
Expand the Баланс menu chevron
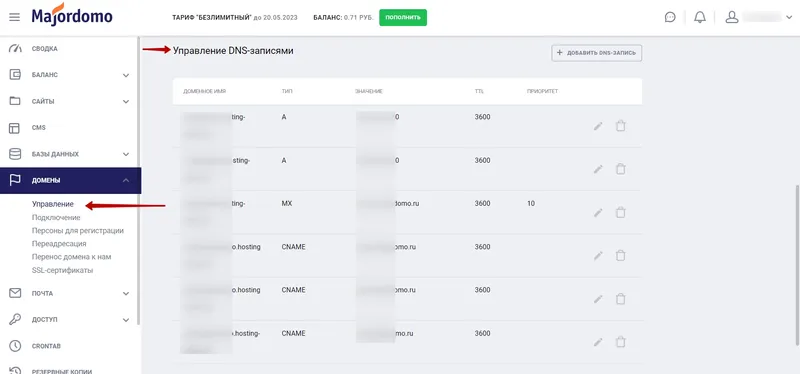point(126,76)
